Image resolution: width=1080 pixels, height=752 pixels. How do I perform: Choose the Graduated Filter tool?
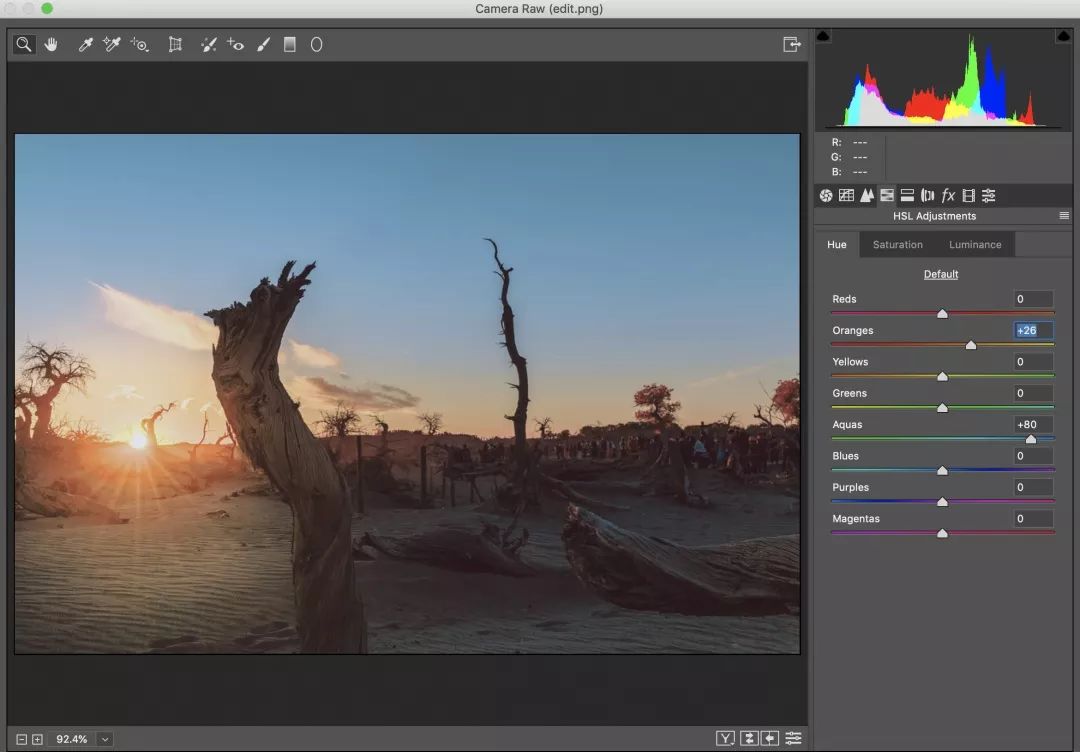coord(290,44)
